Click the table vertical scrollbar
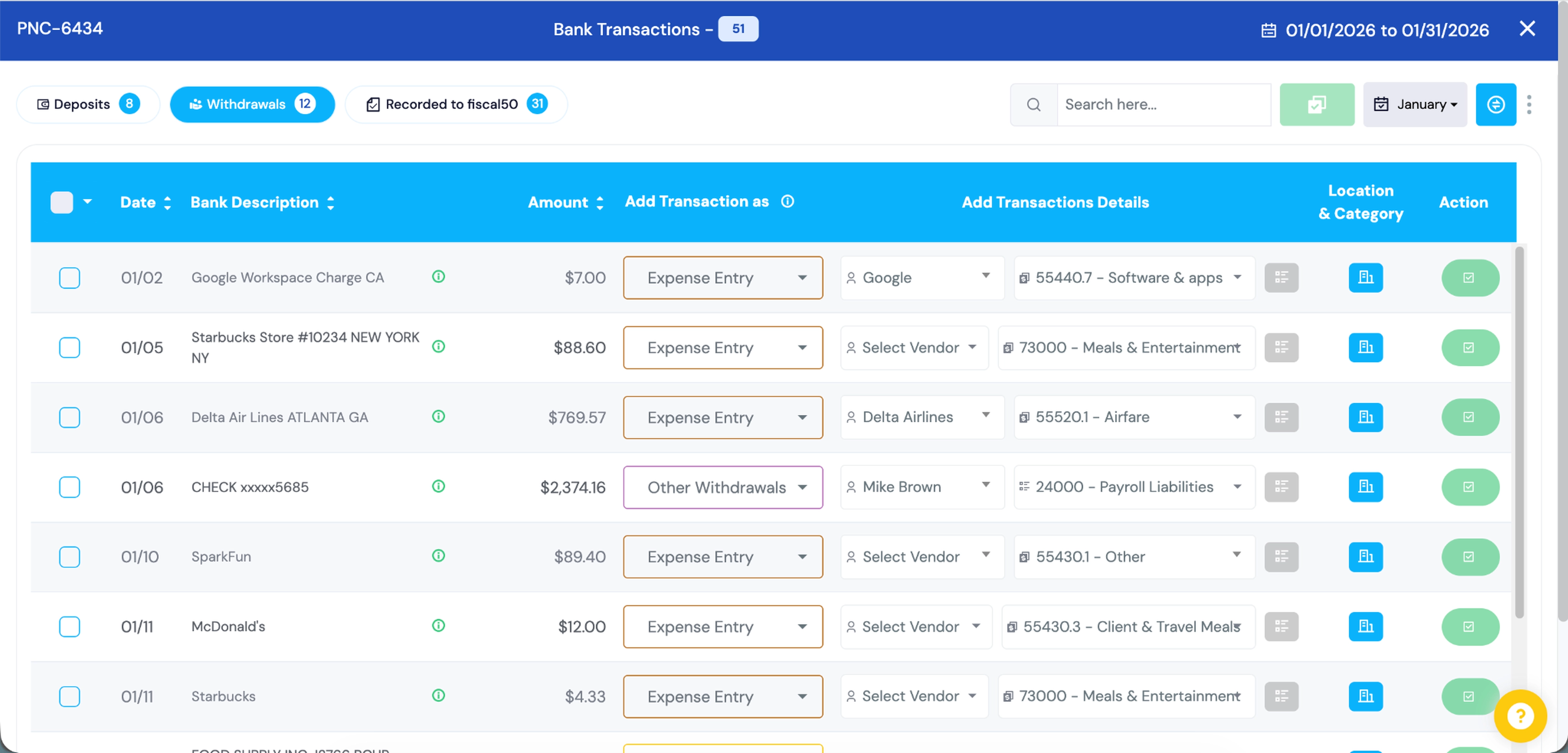This screenshot has height=753, width=1568. click(x=1519, y=432)
